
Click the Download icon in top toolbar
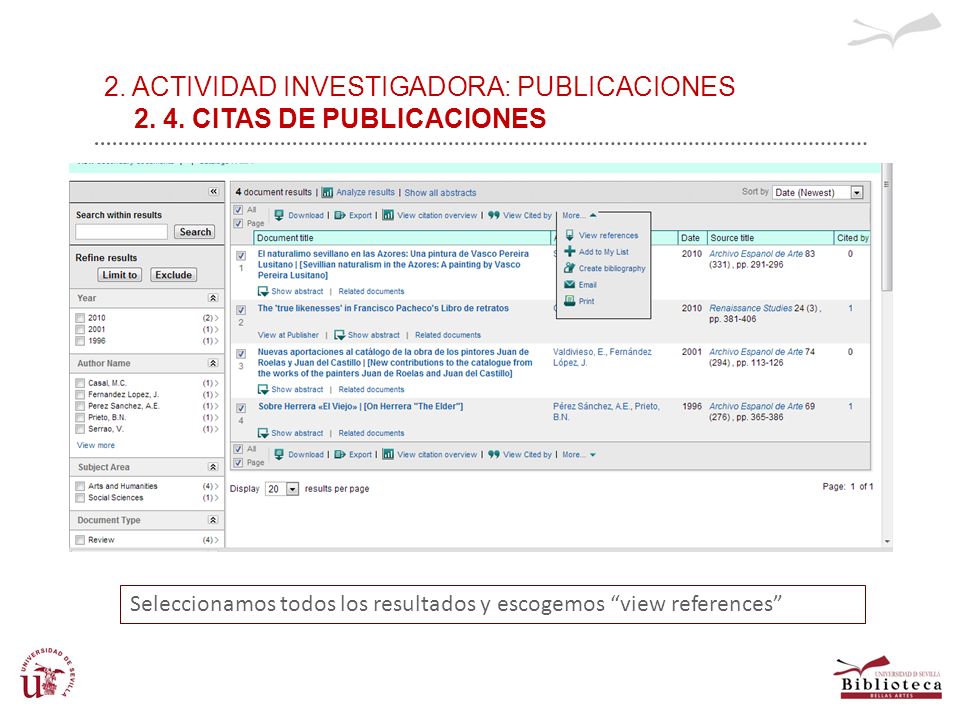click(x=279, y=215)
